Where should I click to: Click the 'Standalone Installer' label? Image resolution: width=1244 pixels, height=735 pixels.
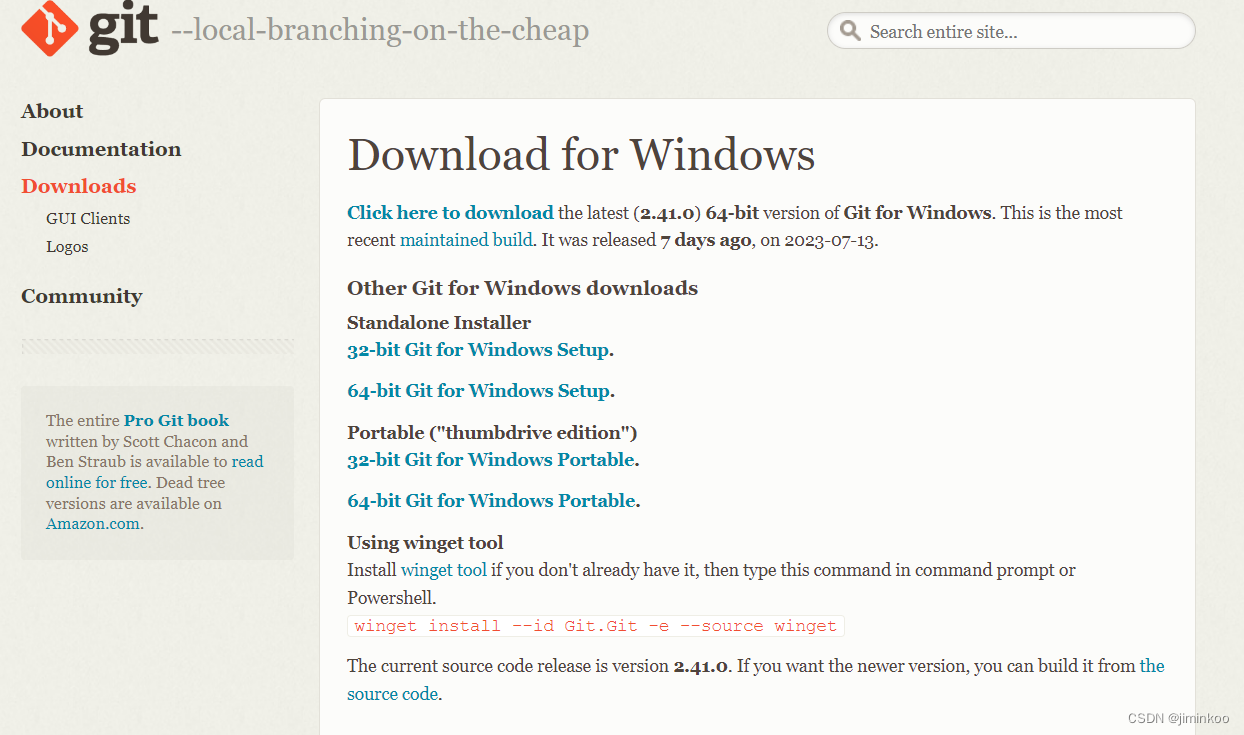[x=439, y=322]
